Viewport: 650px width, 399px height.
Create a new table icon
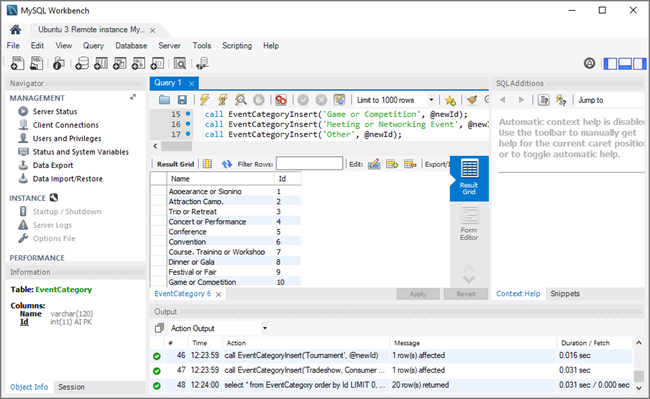coord(101,63)
